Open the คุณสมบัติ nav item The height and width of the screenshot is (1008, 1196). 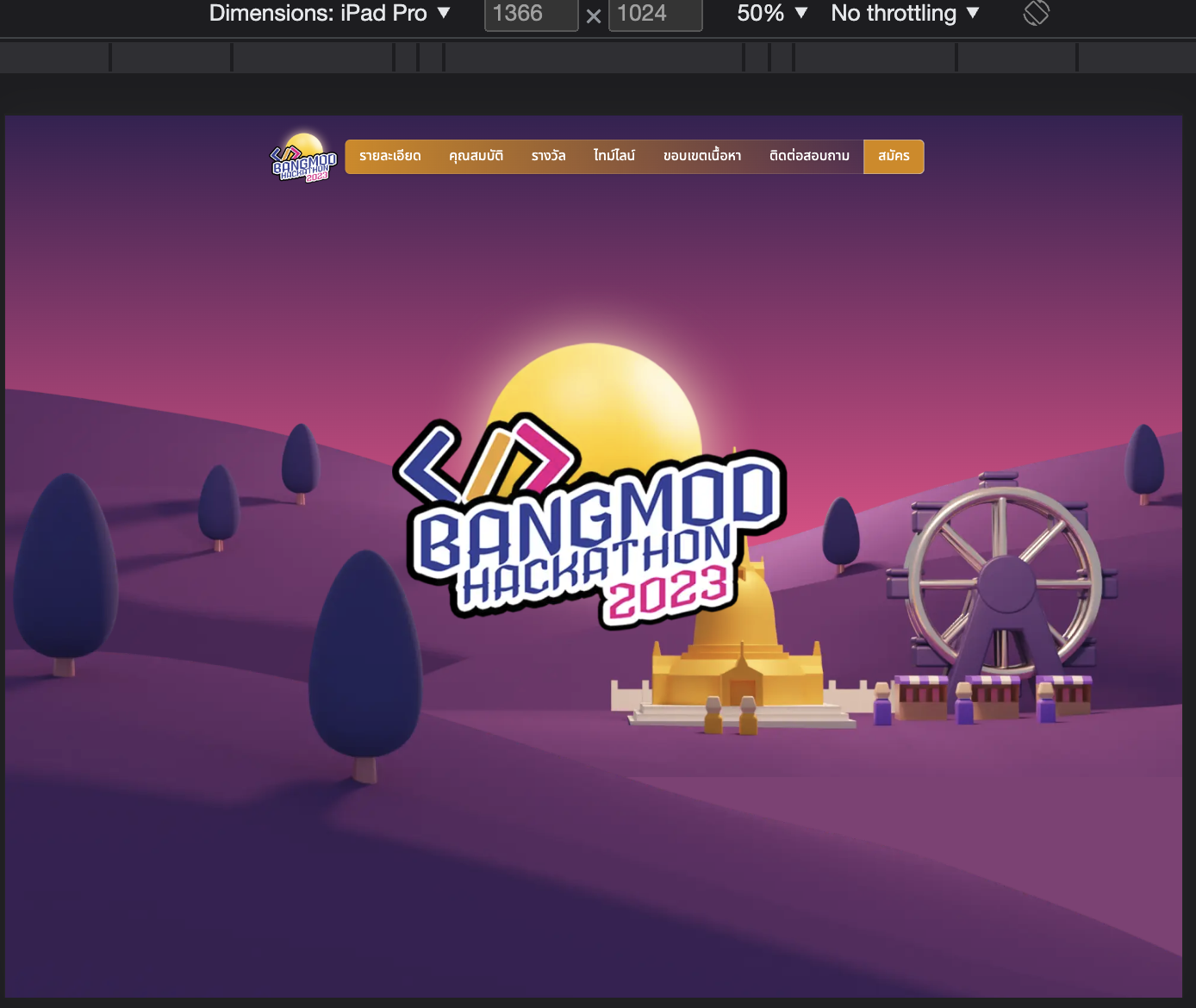[476, 156]
